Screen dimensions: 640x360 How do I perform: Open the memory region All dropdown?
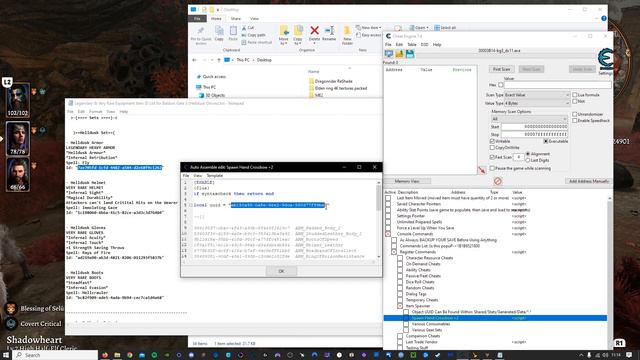[529, 119]
